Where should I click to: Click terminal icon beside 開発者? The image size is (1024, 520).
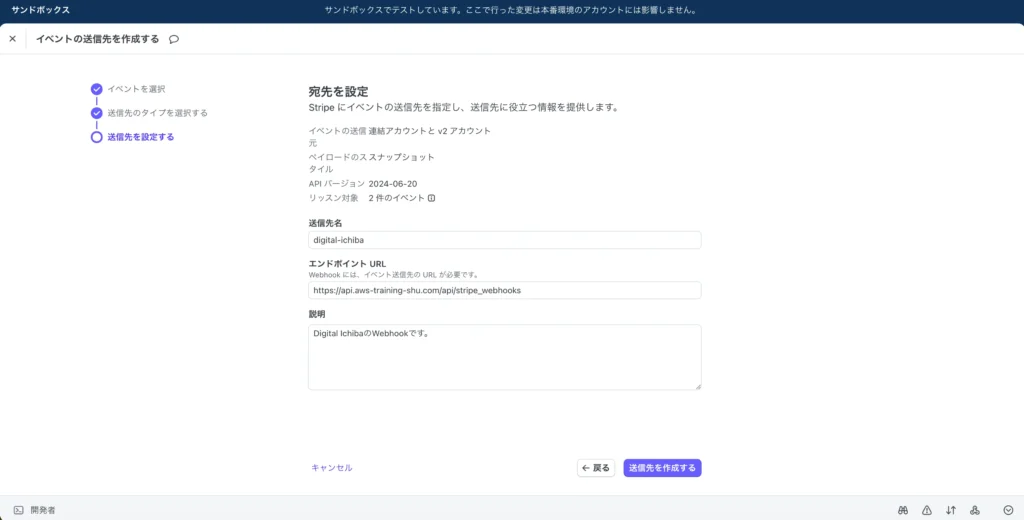point(18,510)
